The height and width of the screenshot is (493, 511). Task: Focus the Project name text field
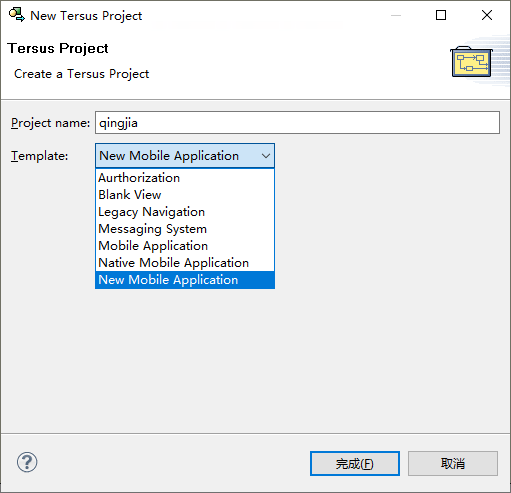pyautogui.click(x=297, y=123)
